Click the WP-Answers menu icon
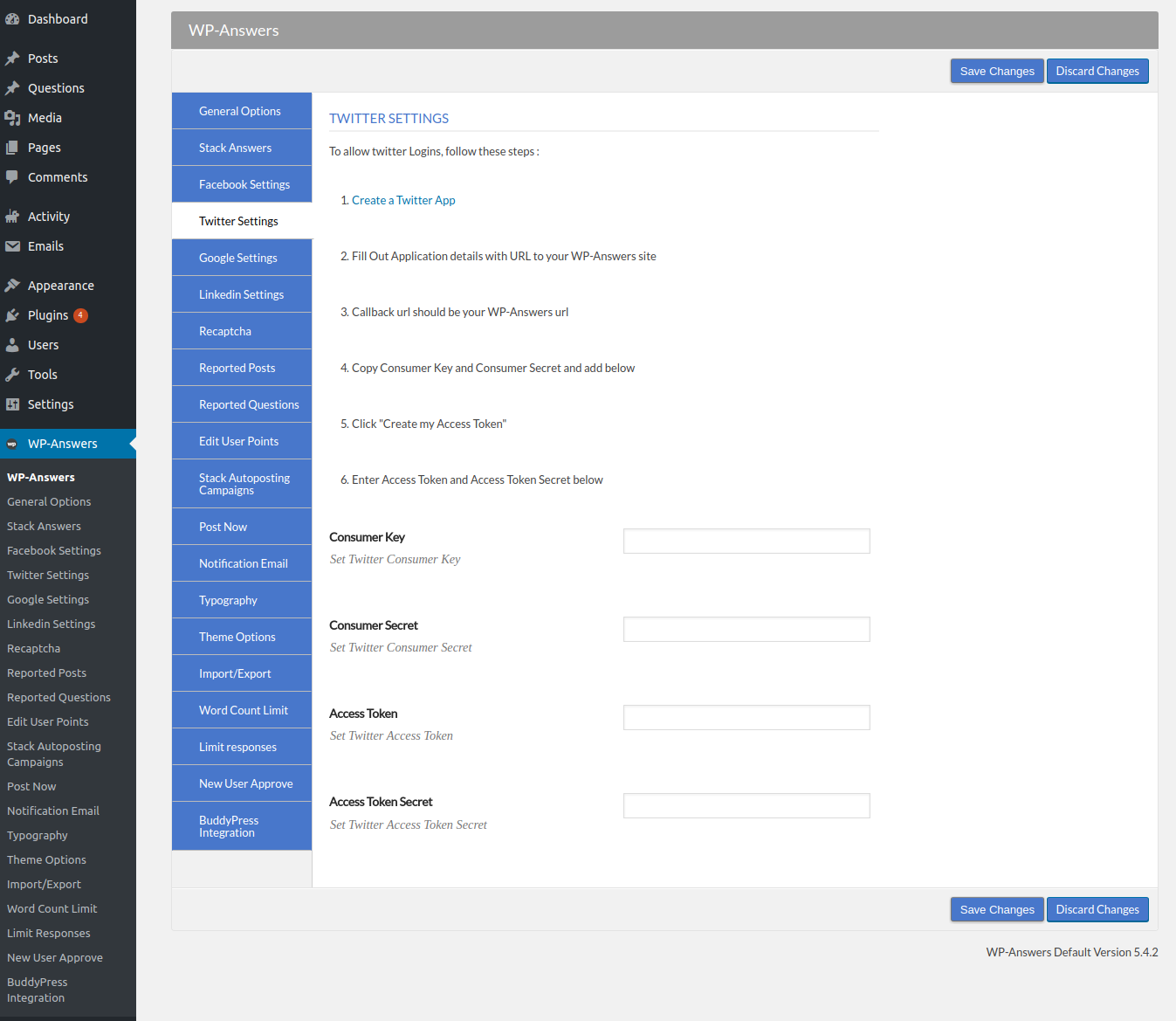The width and height of the screenshot is (1176, 1021). [12, 444]
